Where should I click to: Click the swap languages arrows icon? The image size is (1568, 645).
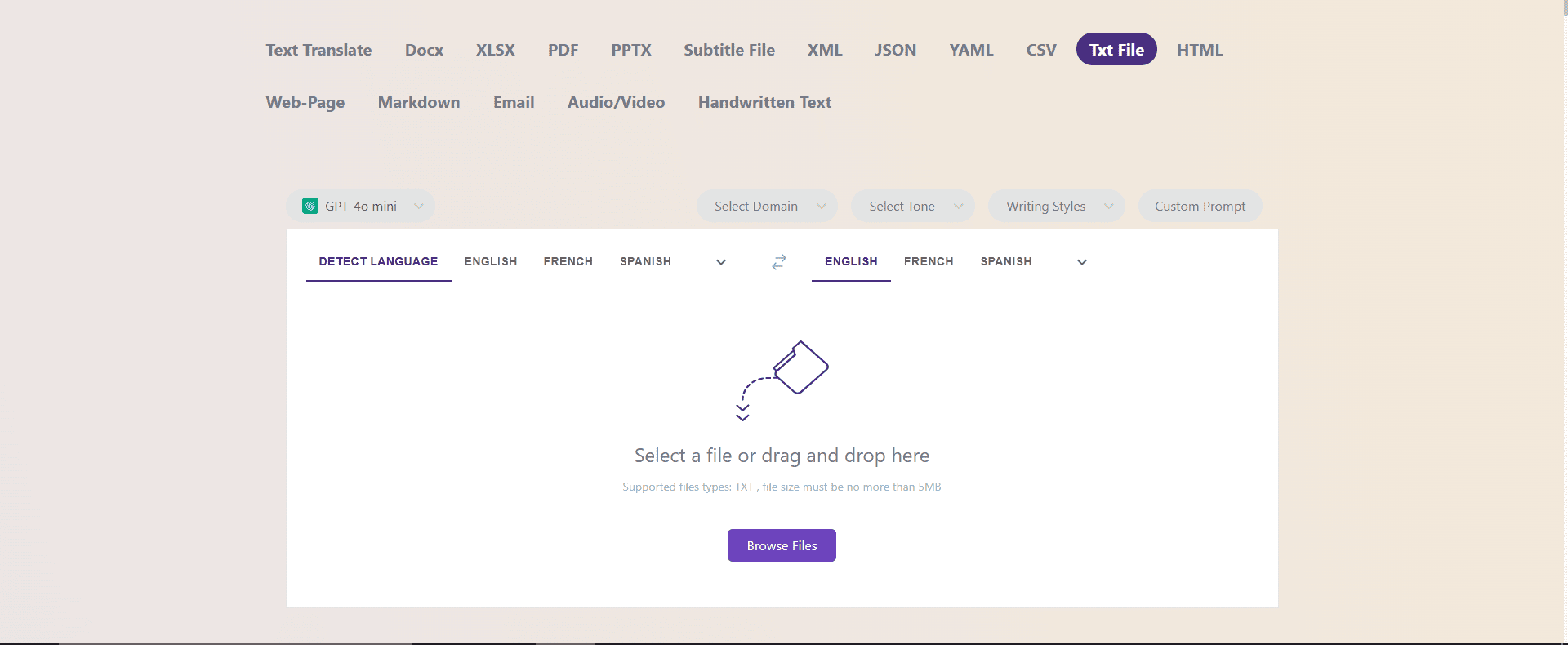[x=779, y=262]
